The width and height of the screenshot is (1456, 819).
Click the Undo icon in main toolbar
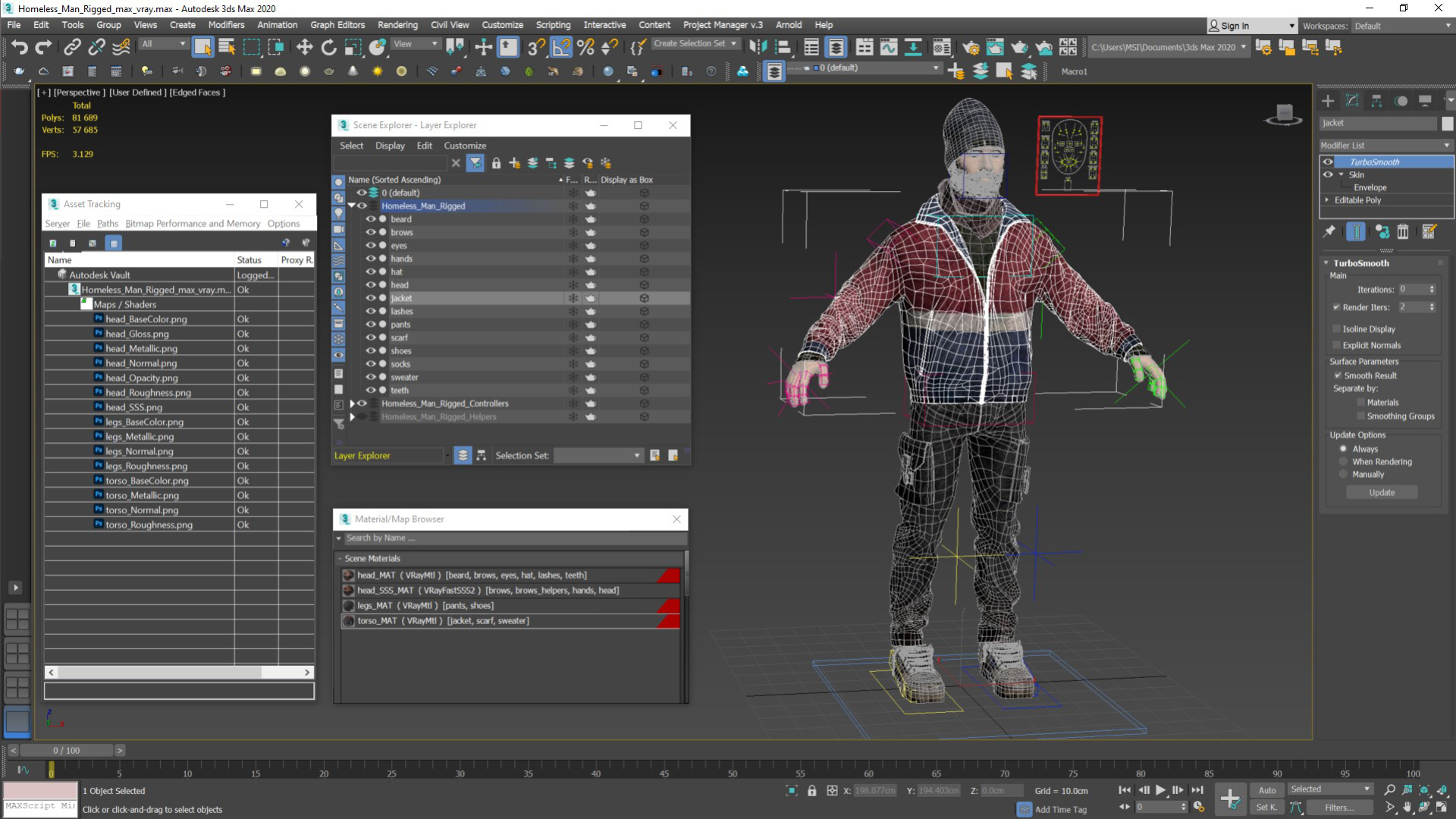click(20, 47)
